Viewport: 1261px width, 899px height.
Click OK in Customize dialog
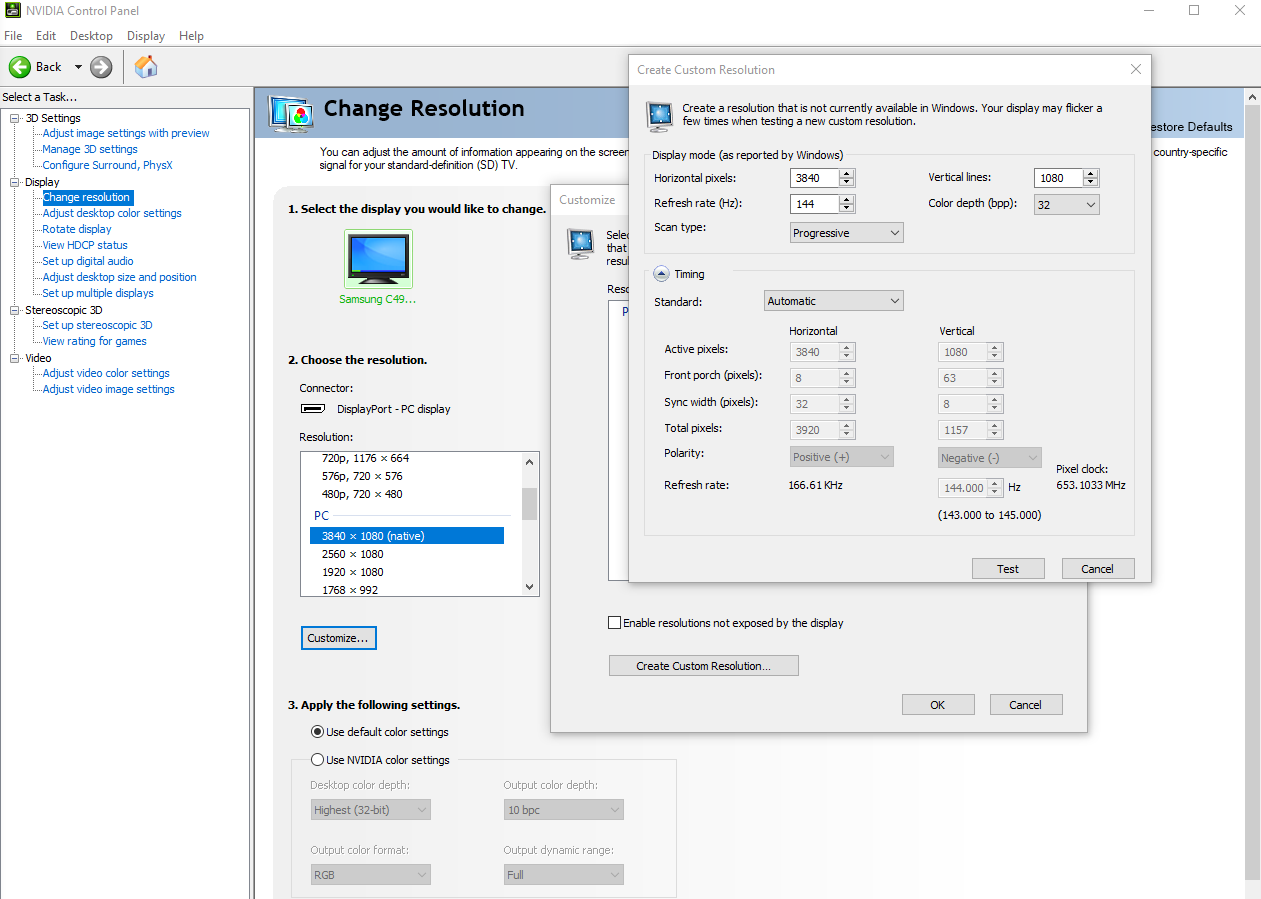point(937,705)
